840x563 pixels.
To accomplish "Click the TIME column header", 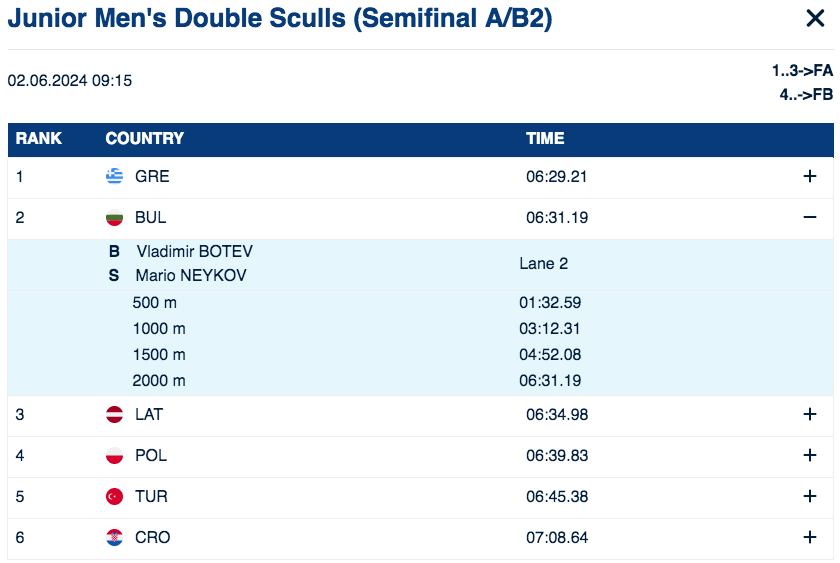I will tap(545, 139).
